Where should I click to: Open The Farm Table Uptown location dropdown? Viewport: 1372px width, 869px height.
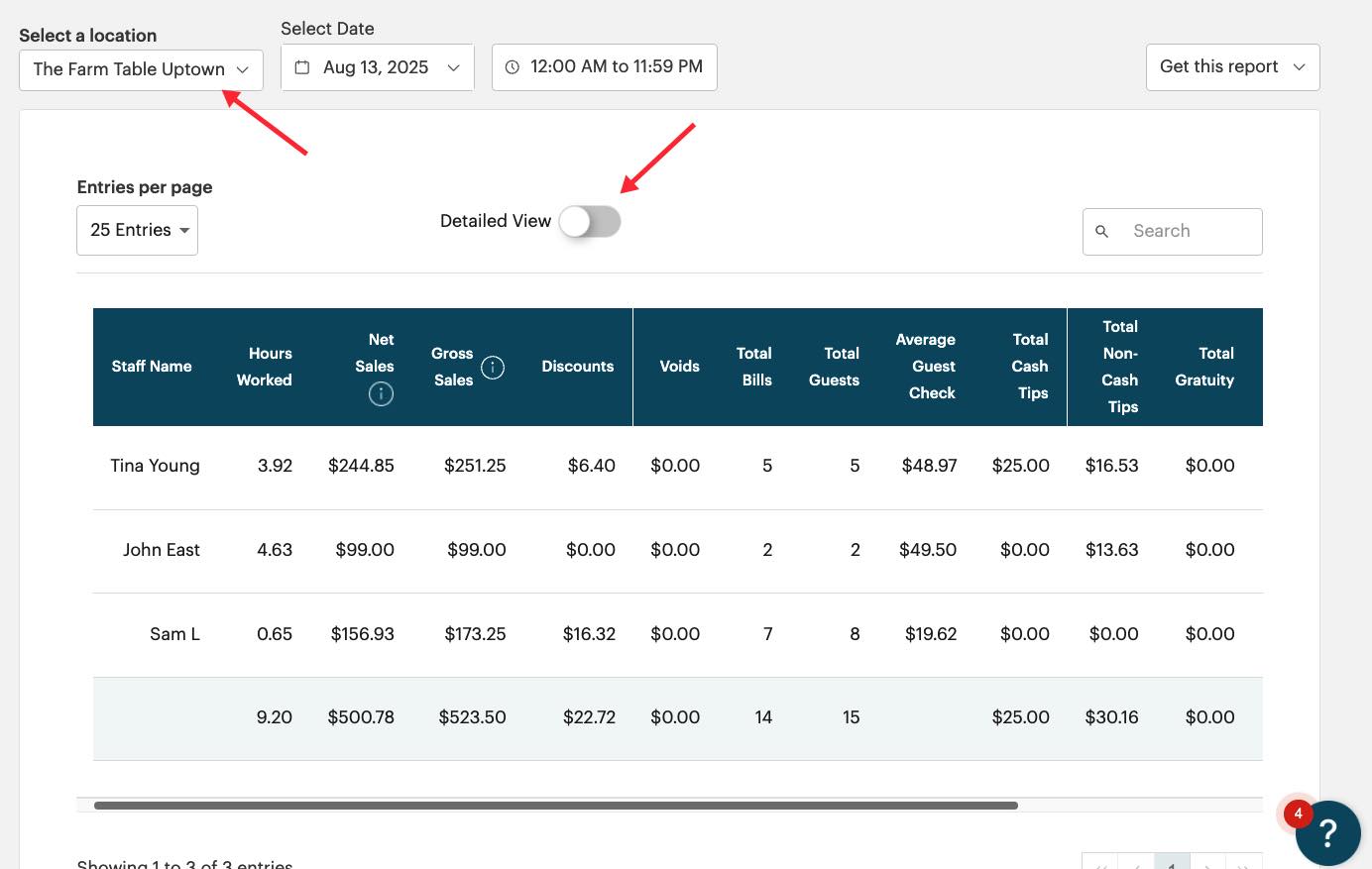pos(141,69)
